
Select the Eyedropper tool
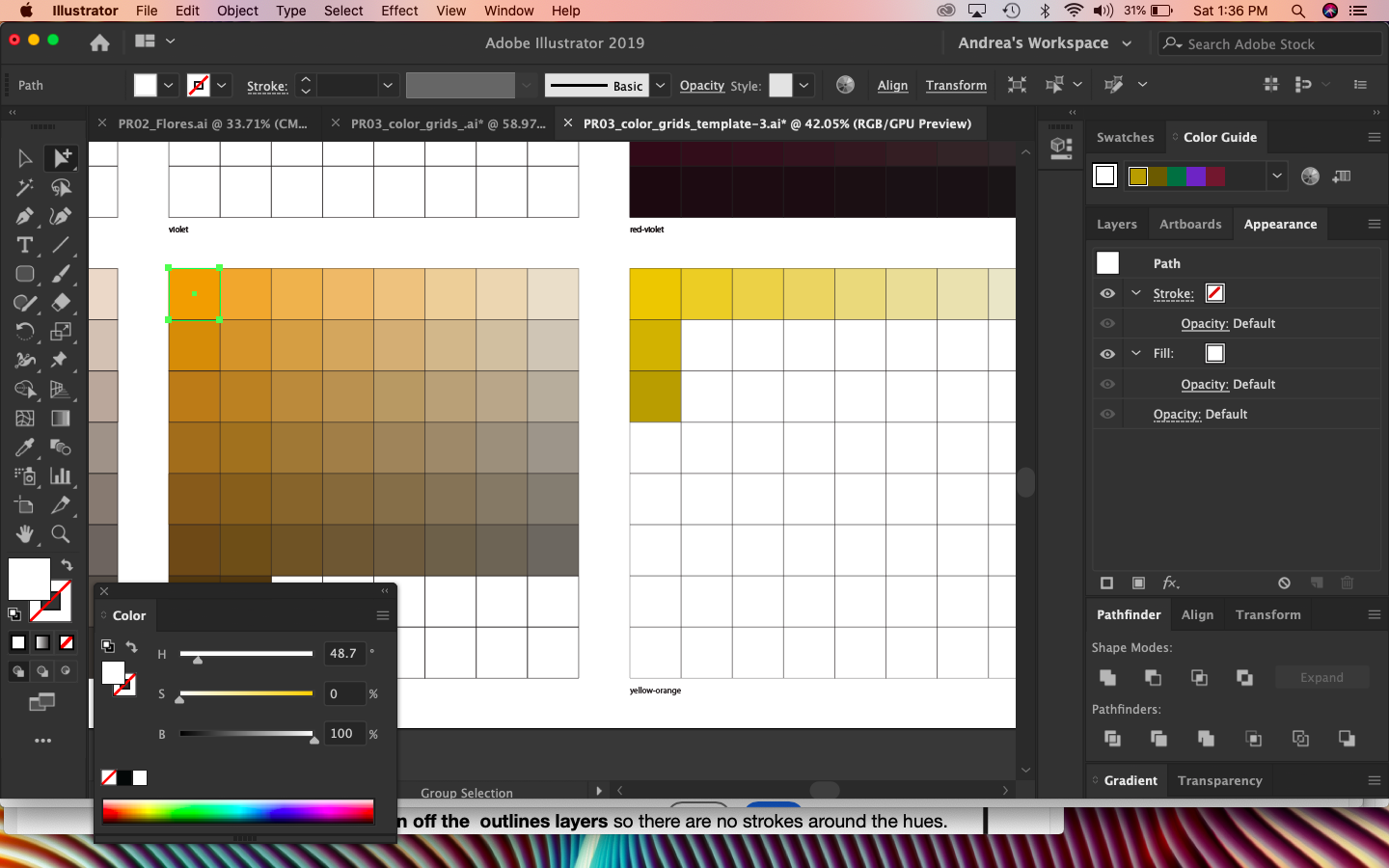pyautogui.click(x=25, y=448)
